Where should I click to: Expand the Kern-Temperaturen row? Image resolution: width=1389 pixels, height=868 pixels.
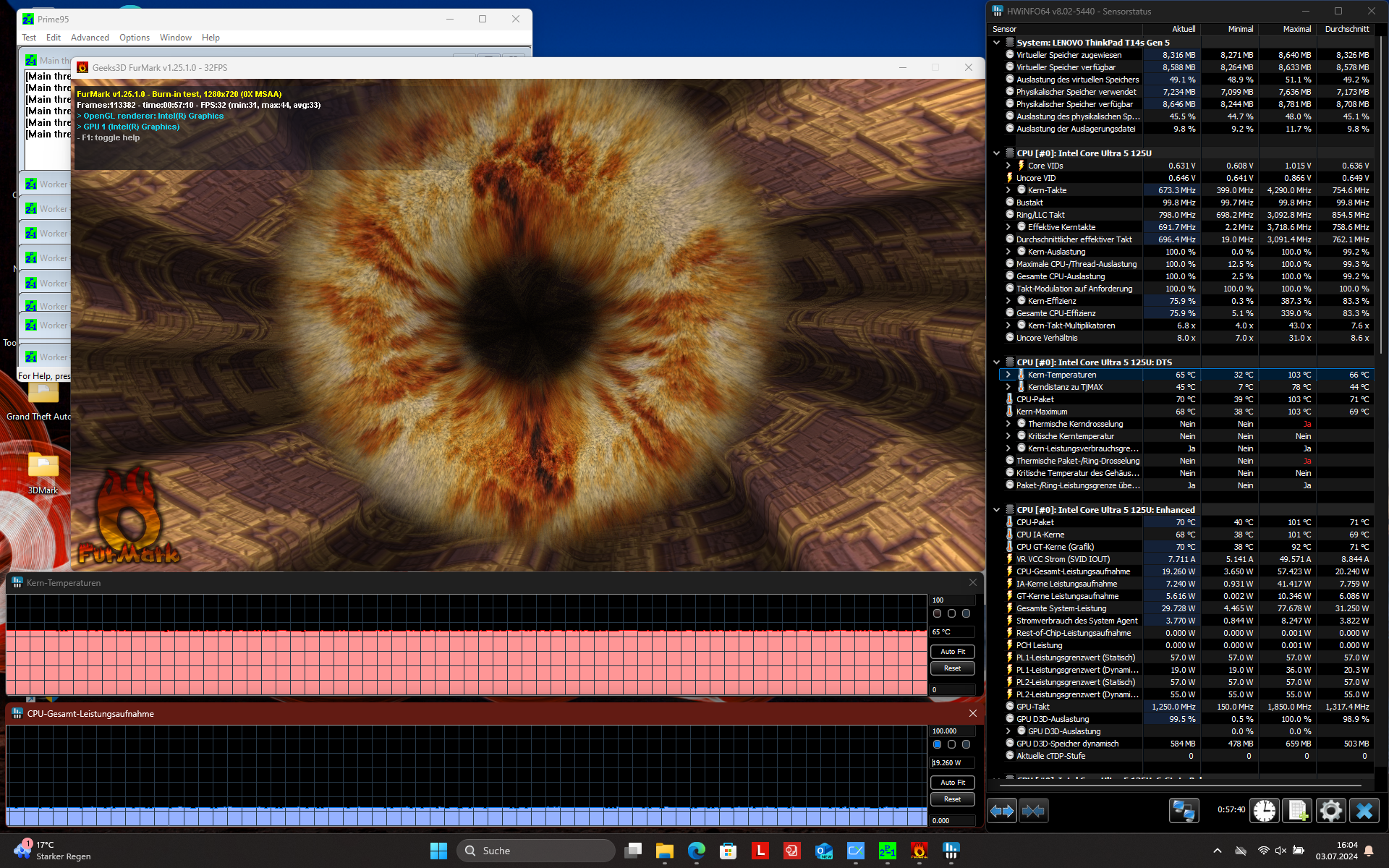(x=1008, y=375)
